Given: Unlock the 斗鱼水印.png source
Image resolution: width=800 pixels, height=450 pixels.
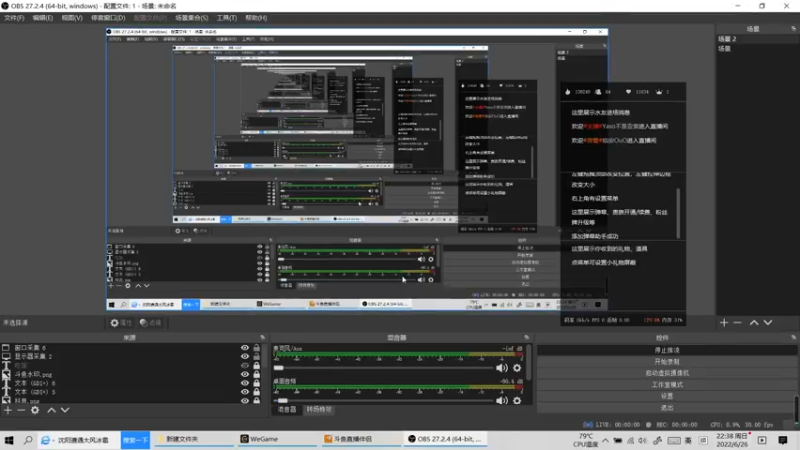Looking at the screenshot, I should (257, 374).
